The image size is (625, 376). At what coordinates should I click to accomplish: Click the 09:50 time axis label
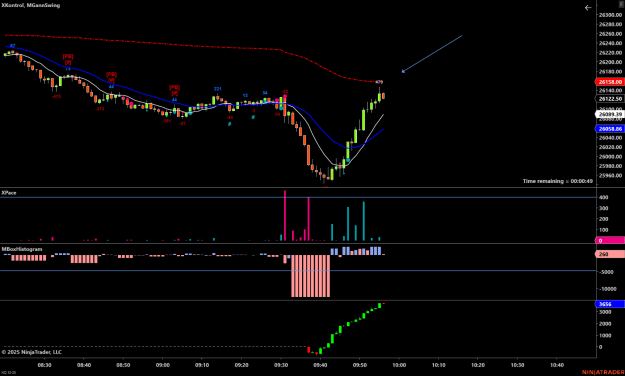coord(360,365)
